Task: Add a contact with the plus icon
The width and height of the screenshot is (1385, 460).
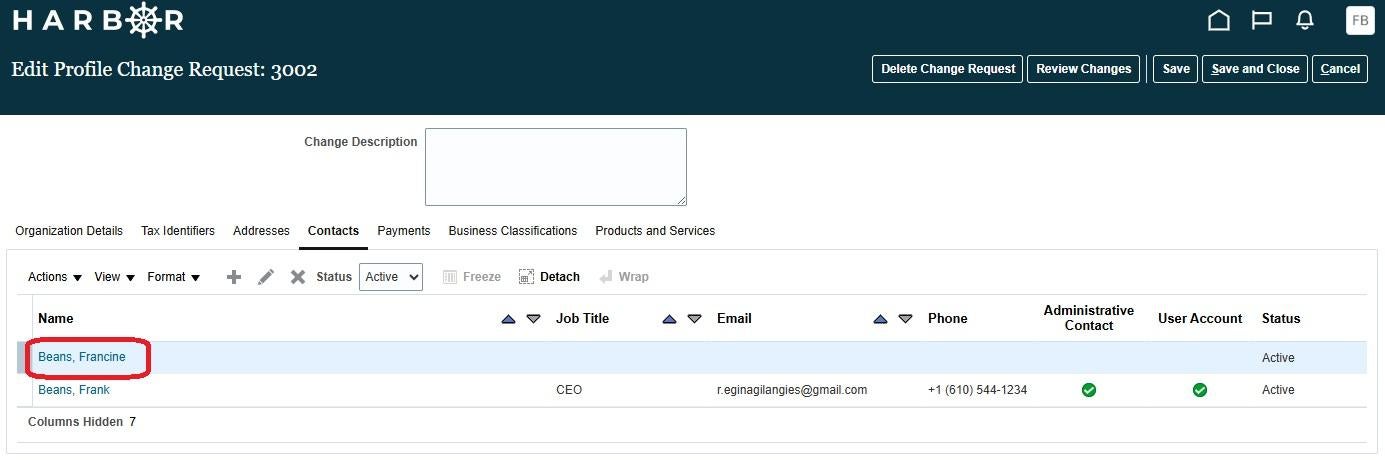Action: (234, 277)
